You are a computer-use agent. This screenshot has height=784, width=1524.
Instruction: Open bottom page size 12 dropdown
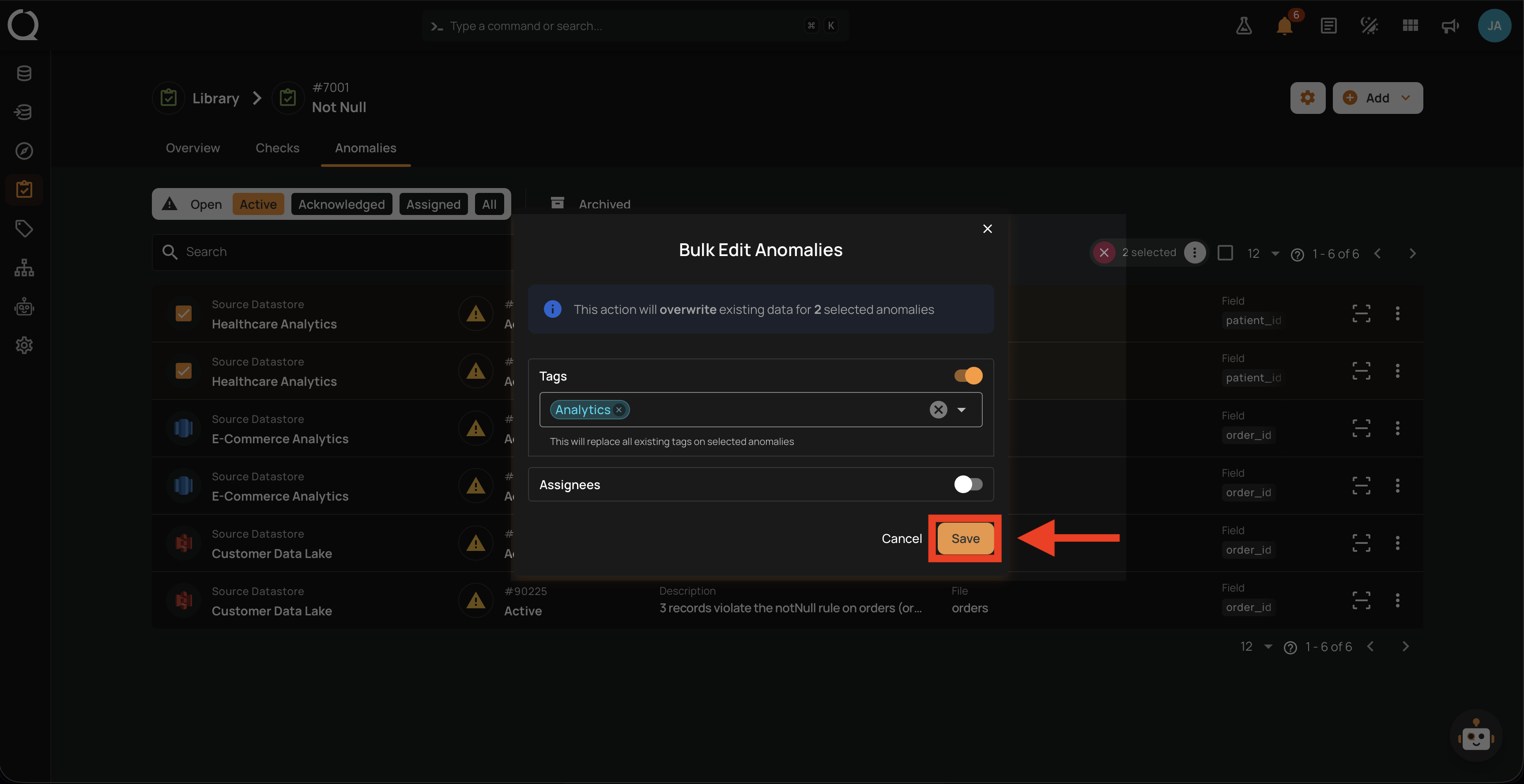(x=1256, y=646)
